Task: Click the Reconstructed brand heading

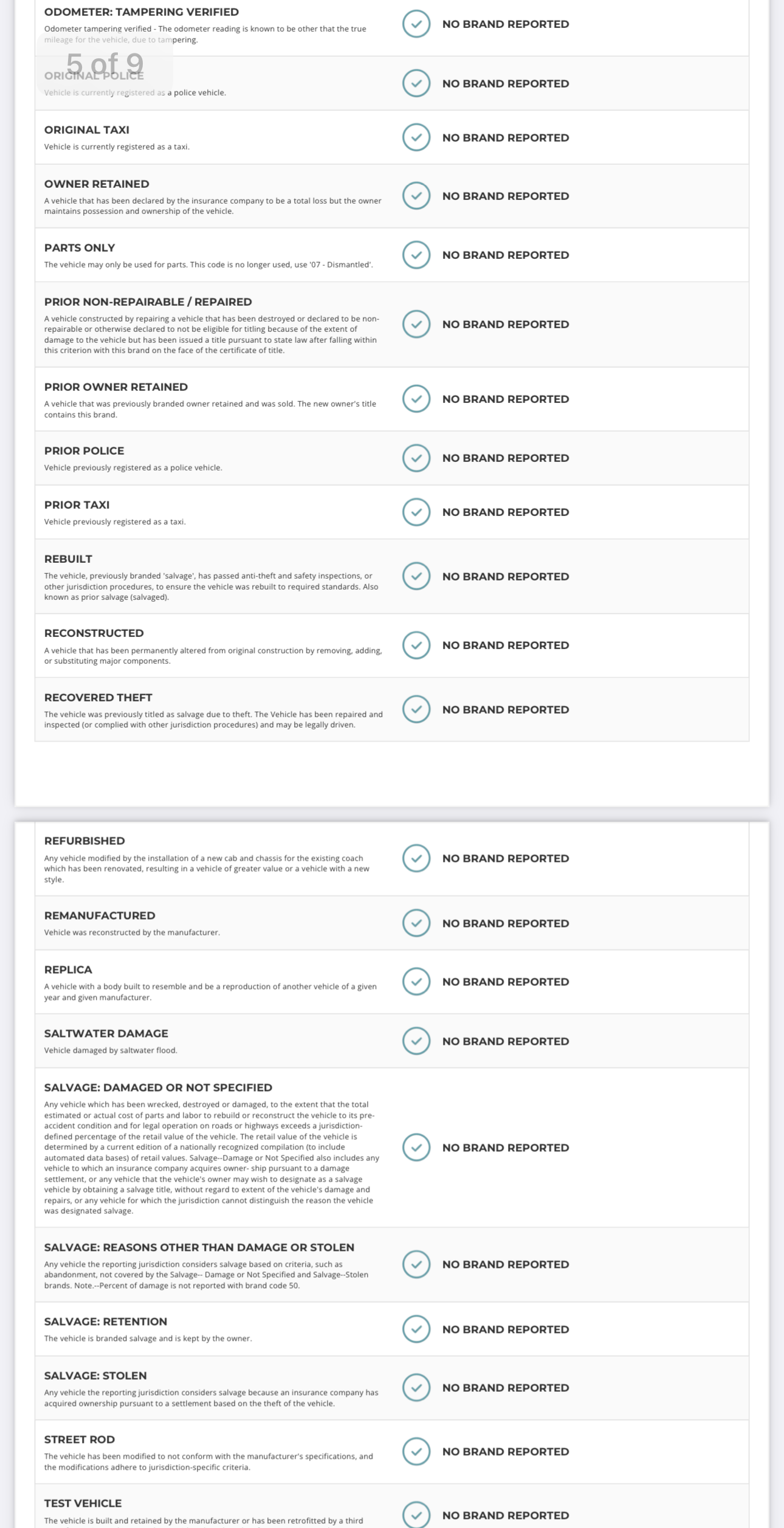Action: coord(94,633)
